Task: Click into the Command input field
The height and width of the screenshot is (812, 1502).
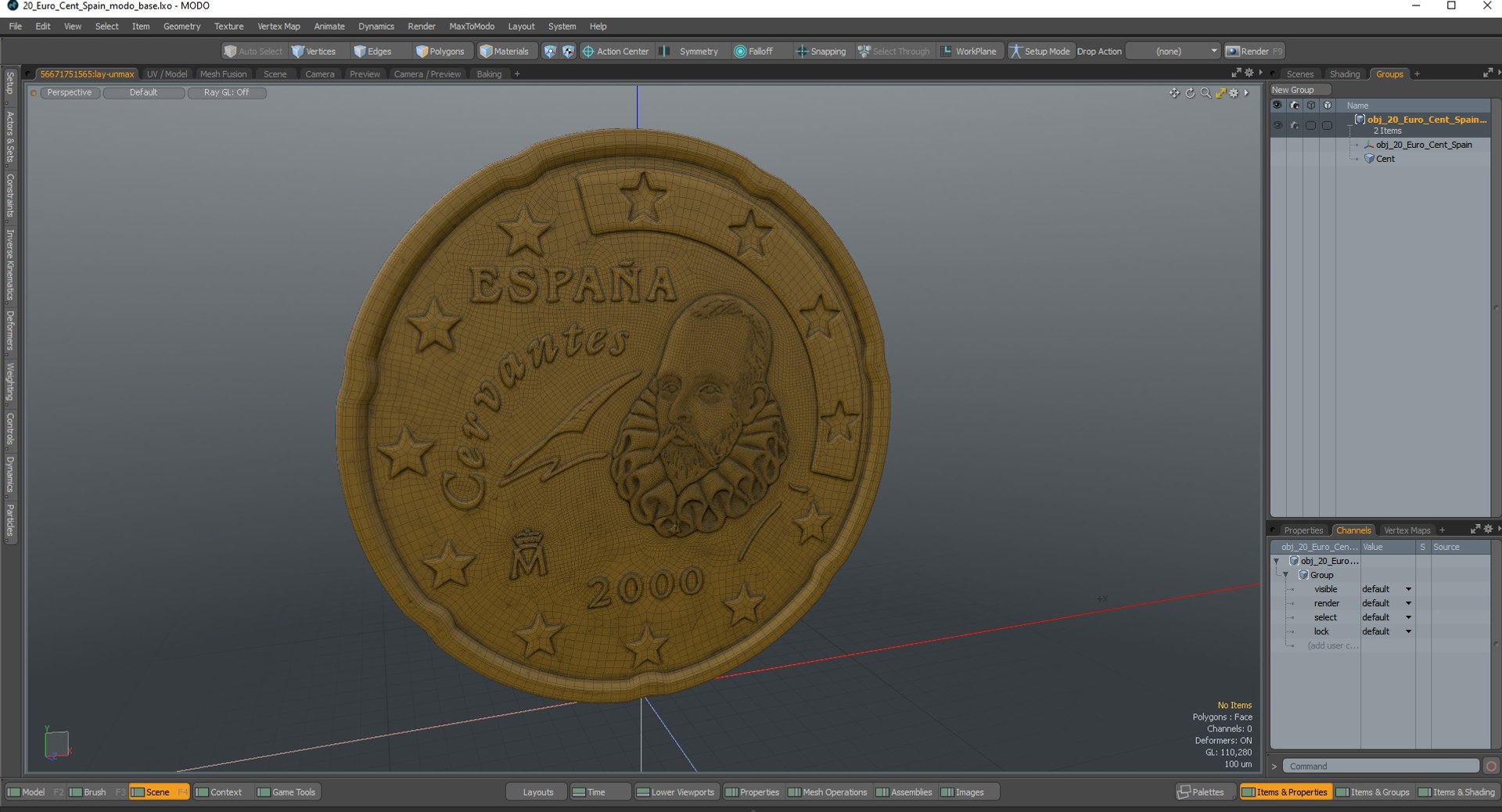Action: pyautogui.click(x=1382, y=767)
